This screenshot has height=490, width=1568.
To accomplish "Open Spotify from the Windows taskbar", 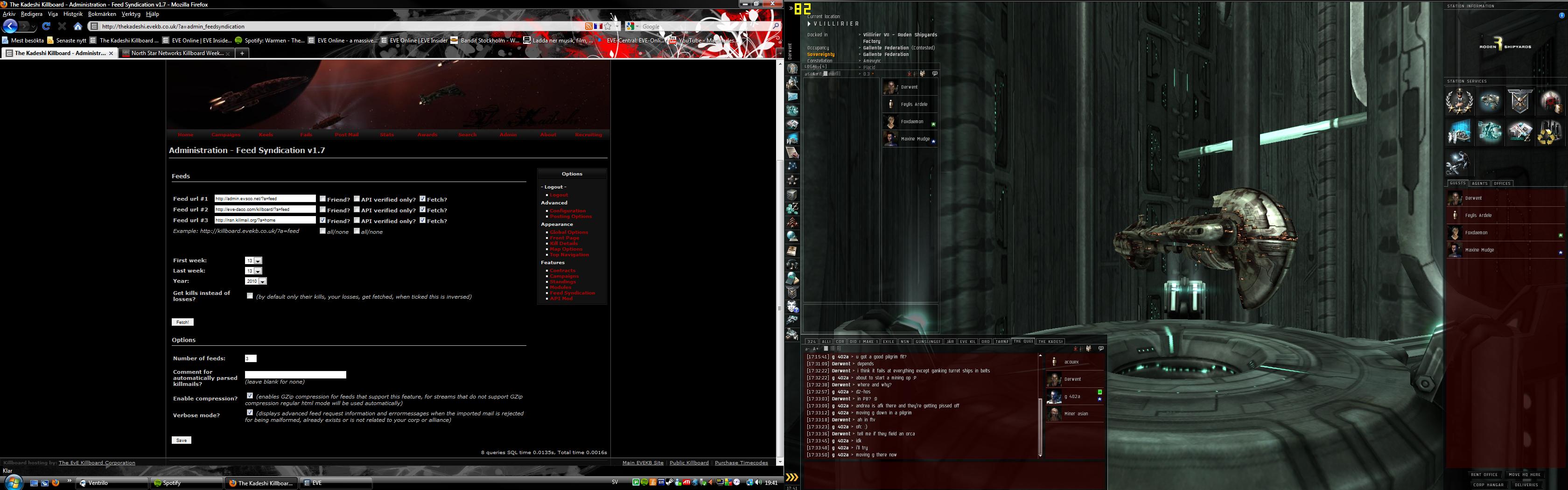I will [187, 483].
